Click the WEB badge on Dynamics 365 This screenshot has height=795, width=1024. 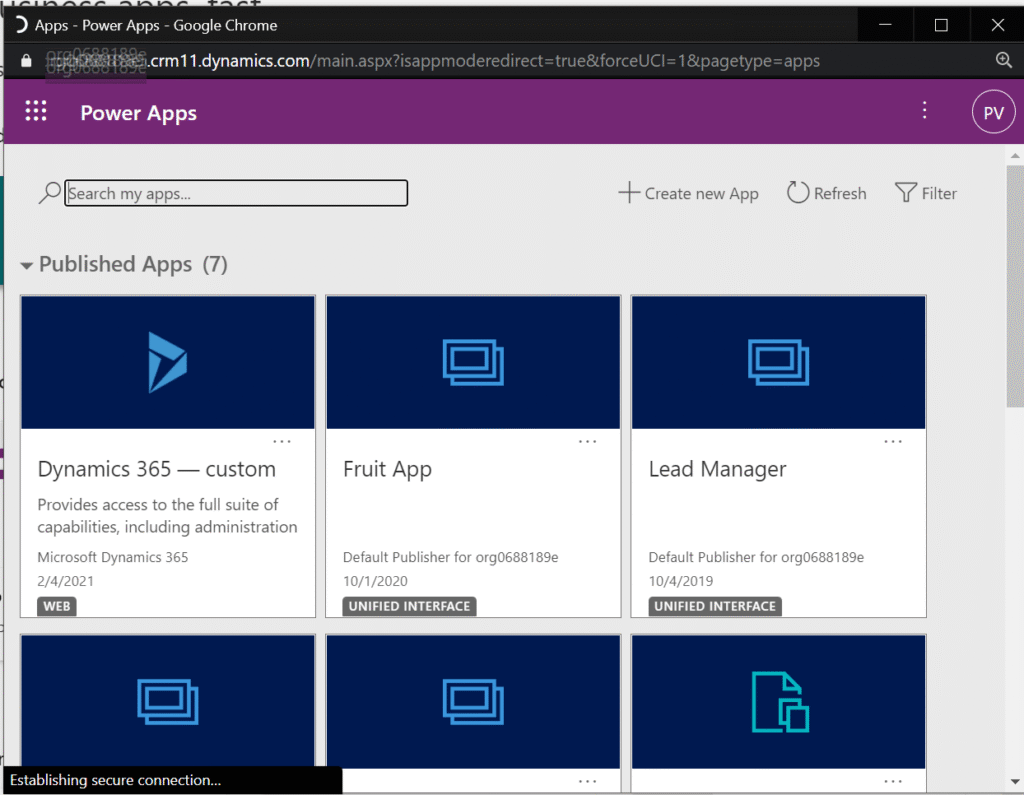(57, 606)
